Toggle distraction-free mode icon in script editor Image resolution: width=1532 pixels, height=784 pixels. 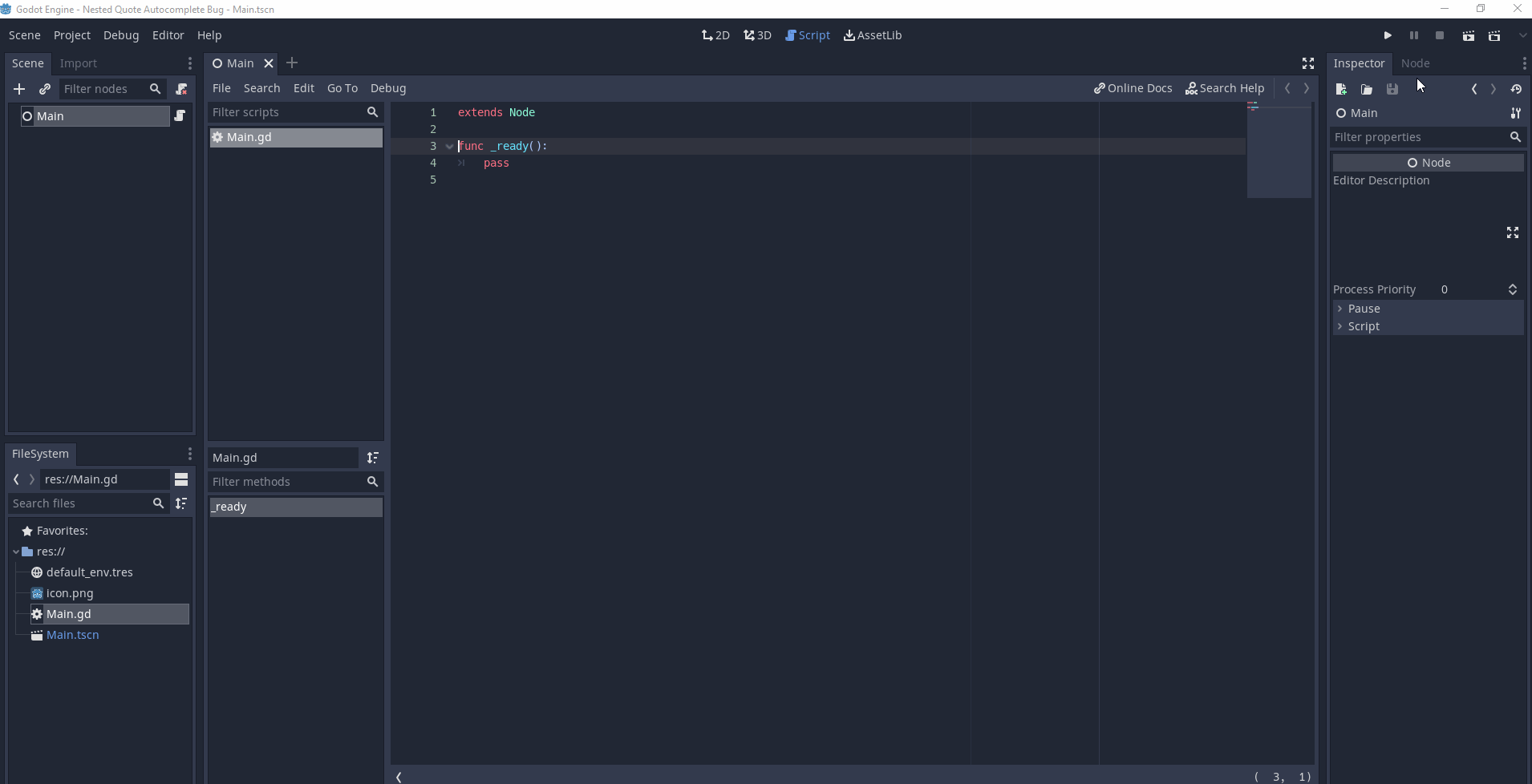tap(1308, 63)
